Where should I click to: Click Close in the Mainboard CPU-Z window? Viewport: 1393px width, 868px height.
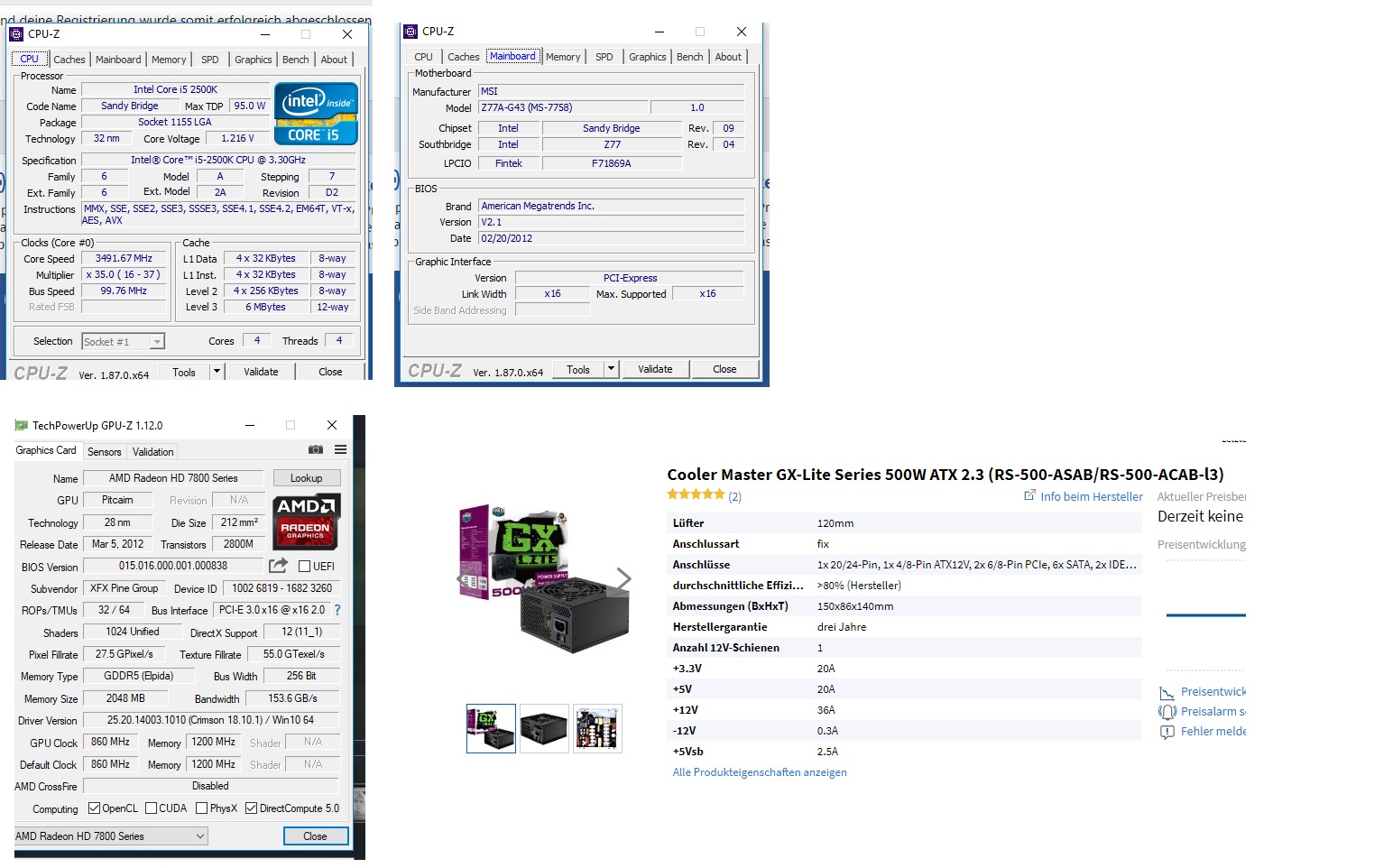coord(724,369)
